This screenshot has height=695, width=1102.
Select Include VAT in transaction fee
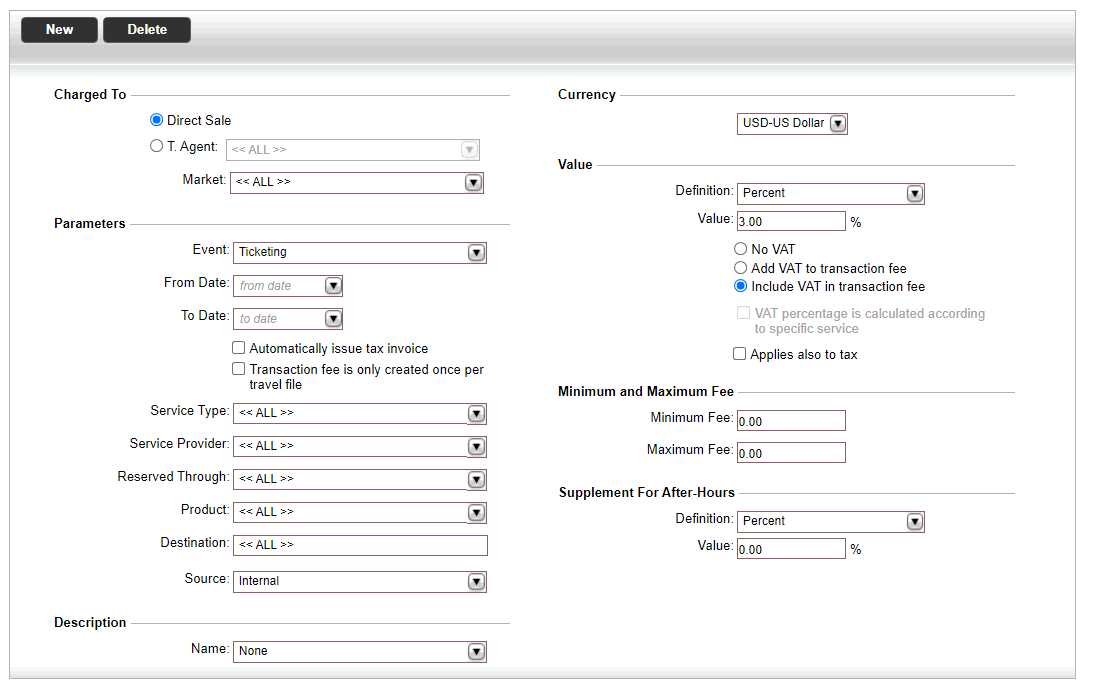pyautogui.click(x=741, y=286)
